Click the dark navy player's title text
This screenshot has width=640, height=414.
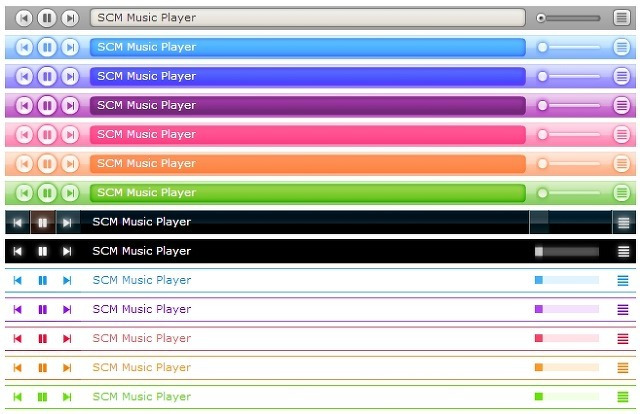[x=142, y=222]
